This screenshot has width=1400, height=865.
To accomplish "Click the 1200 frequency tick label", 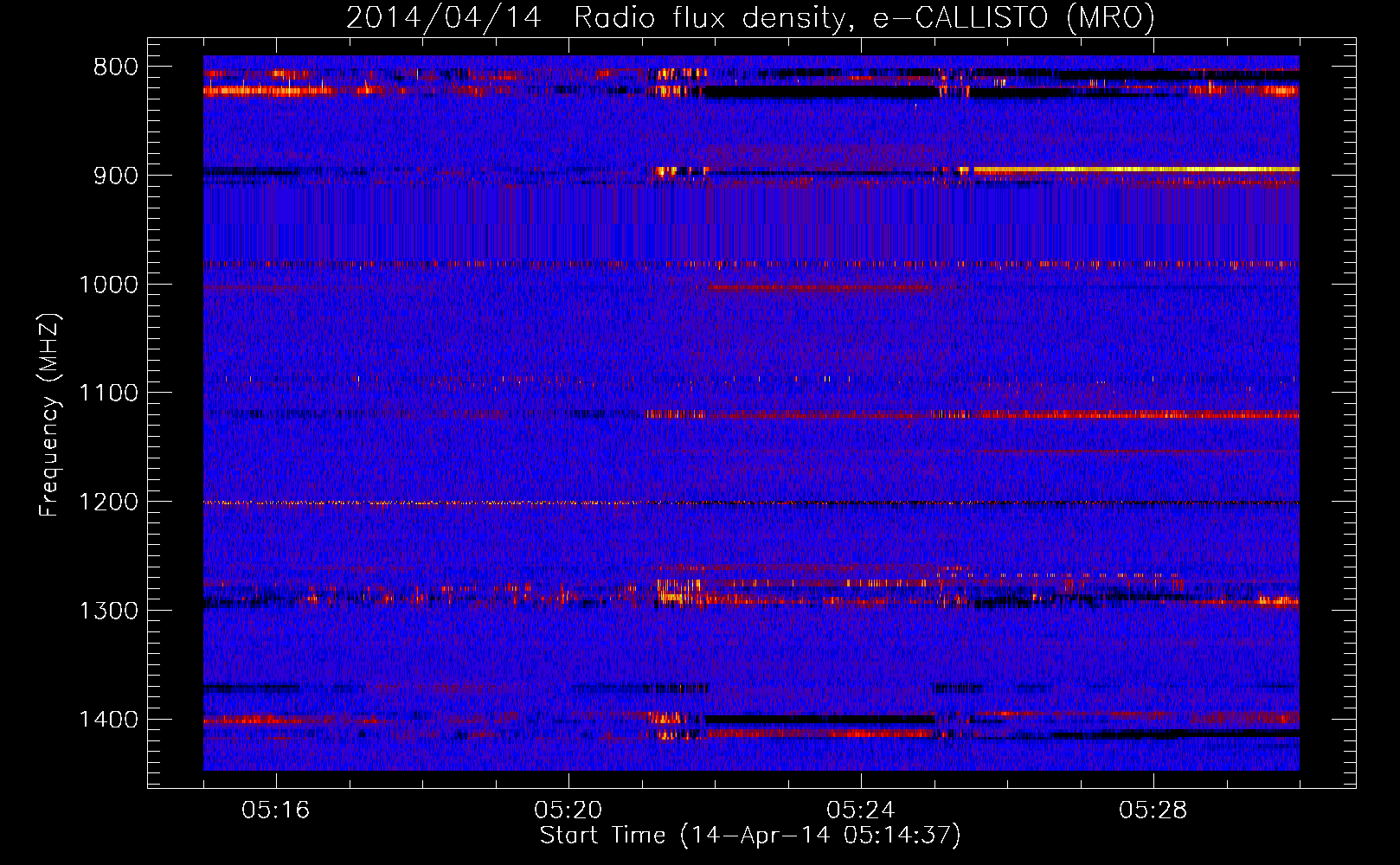I will pos(108,503).
